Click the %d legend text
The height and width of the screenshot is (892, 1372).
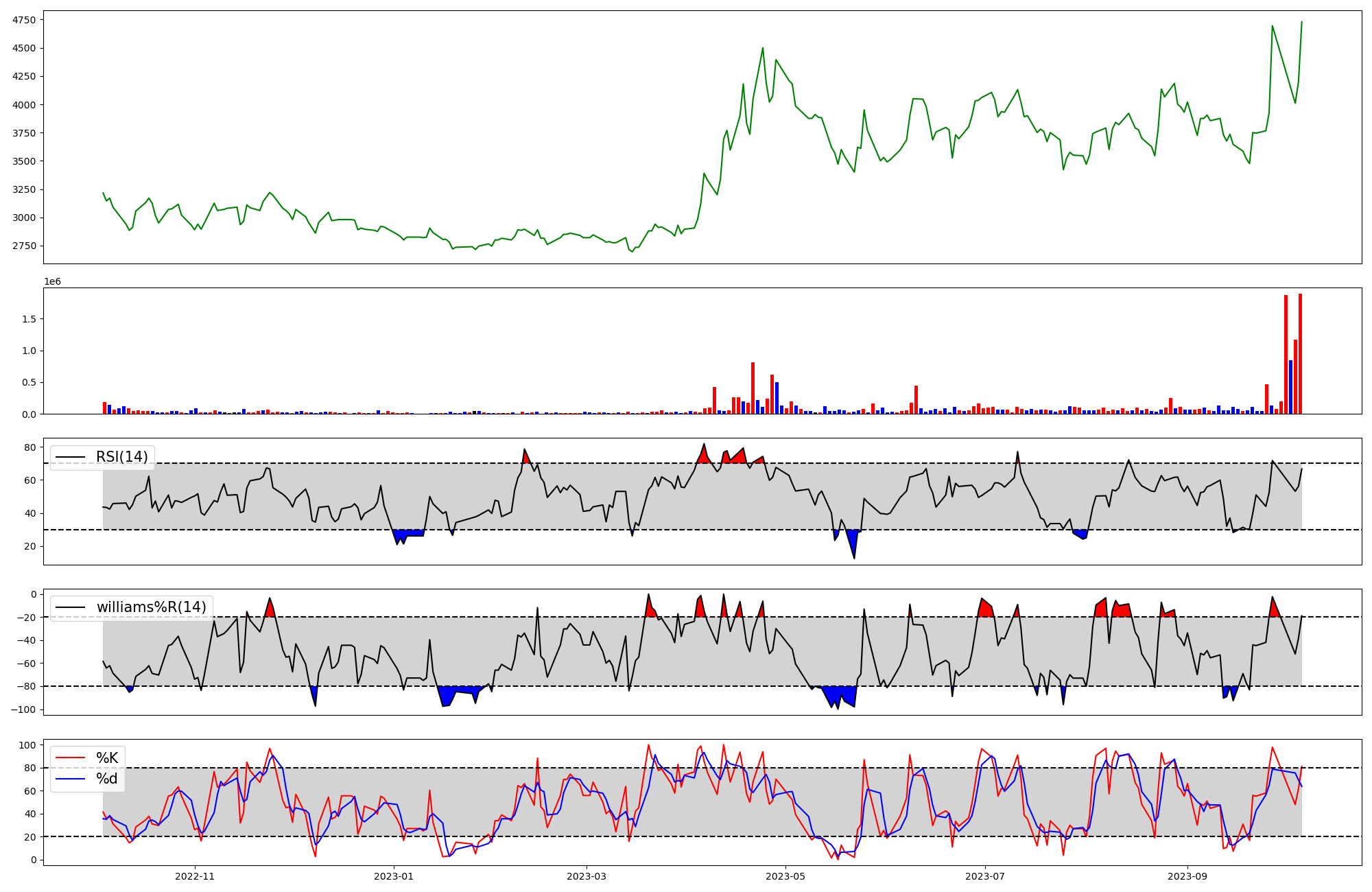pos(107,779)
